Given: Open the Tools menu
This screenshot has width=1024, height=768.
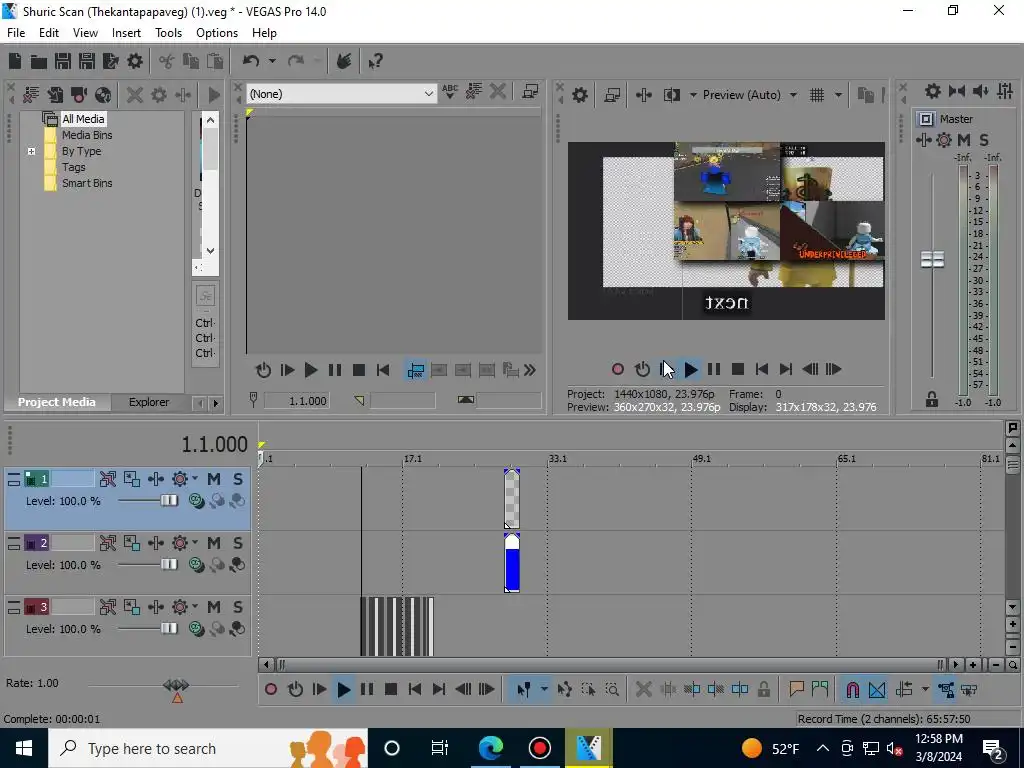Looking at the screenshot, I should (168, 33).
